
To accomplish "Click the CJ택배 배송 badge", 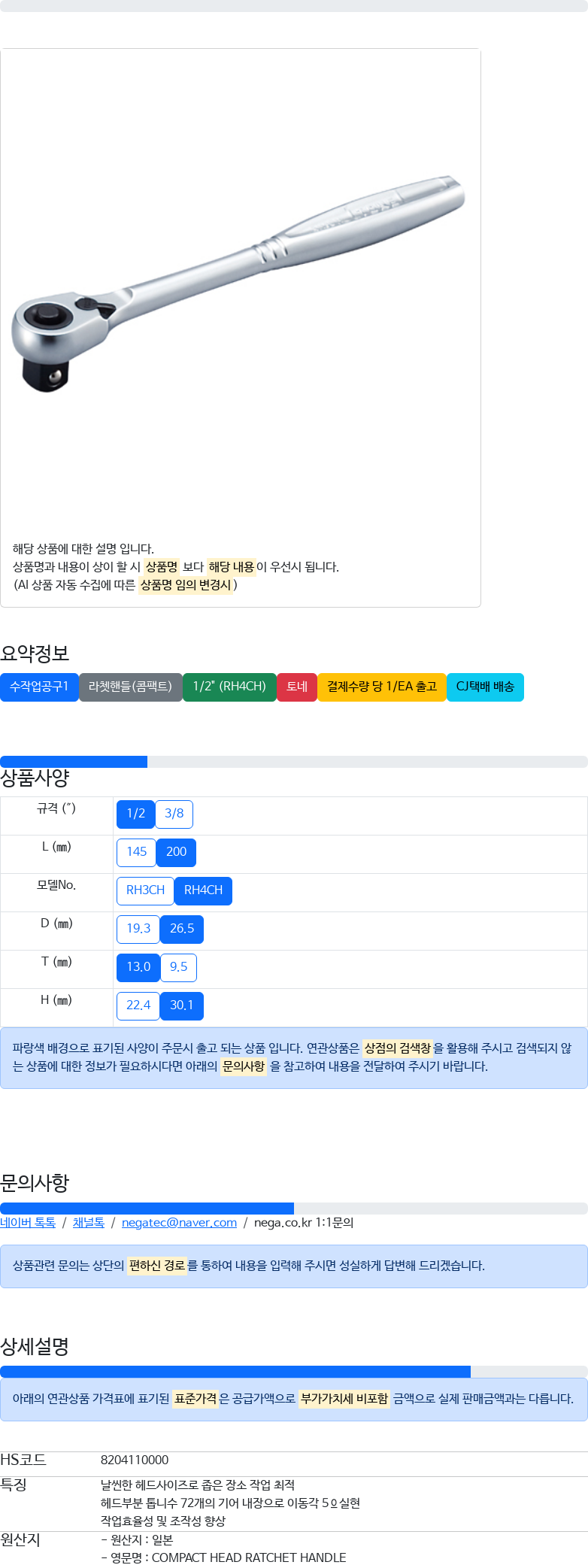I will (x=485, y=687).
